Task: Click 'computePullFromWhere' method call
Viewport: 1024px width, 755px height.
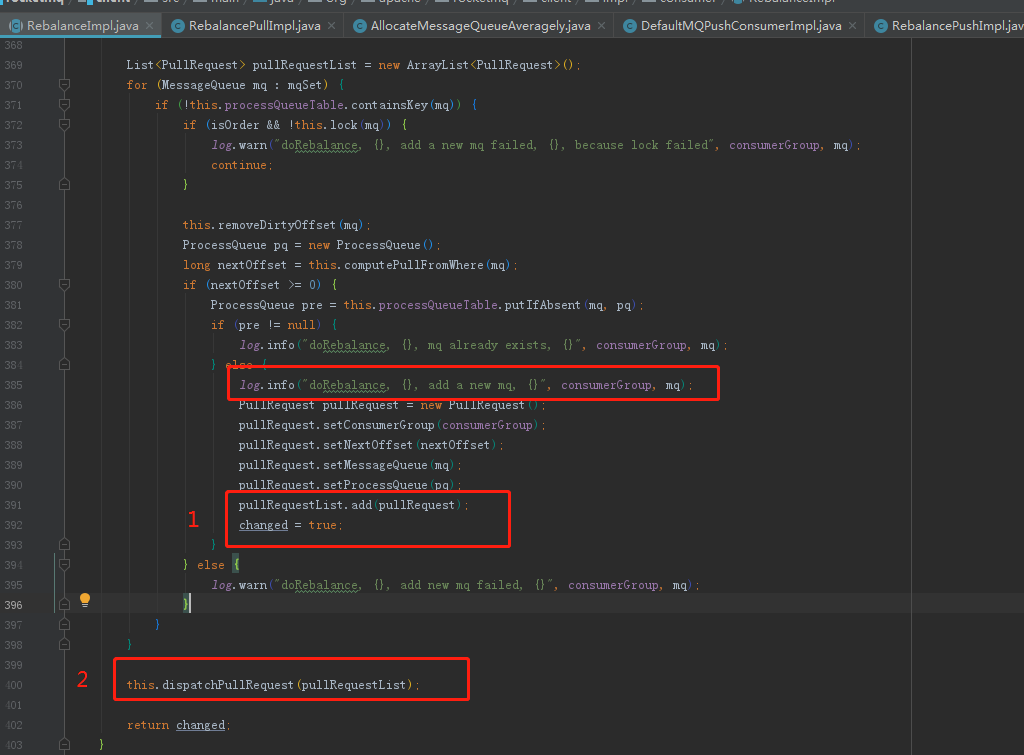Action: pos(414,265)
